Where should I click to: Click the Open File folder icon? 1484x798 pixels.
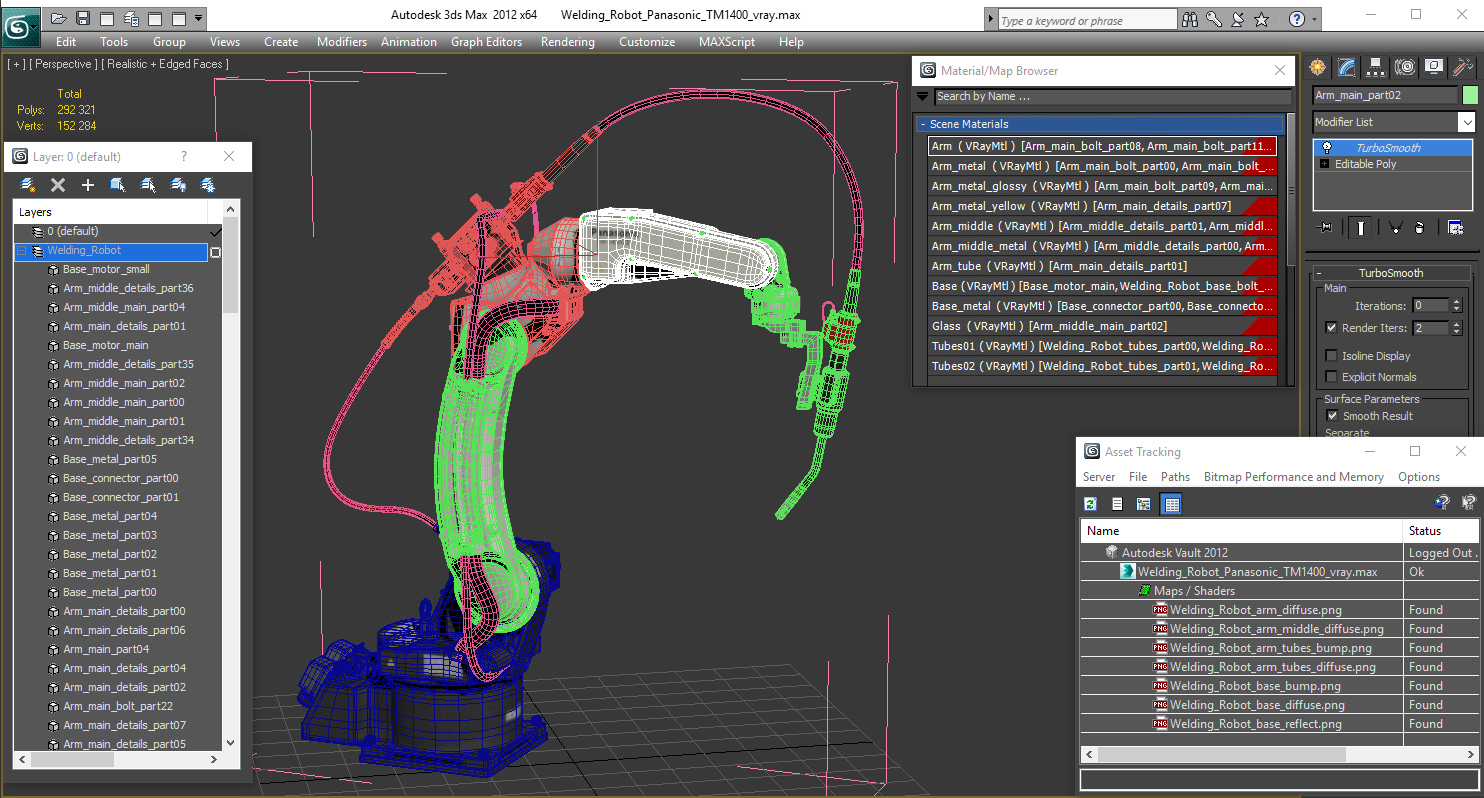(x=59, y=18)
